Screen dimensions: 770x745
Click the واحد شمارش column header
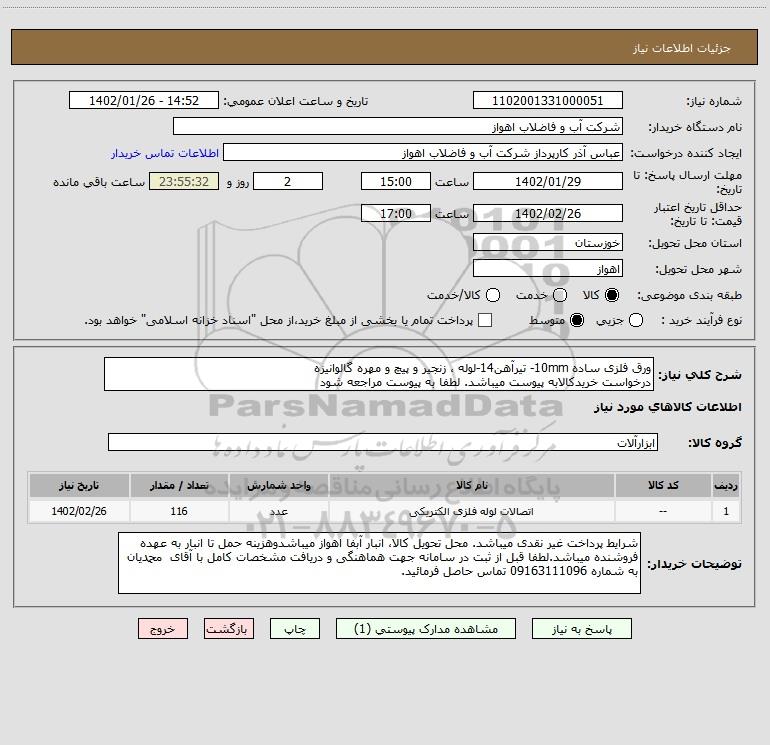click(x=278, y=485)
